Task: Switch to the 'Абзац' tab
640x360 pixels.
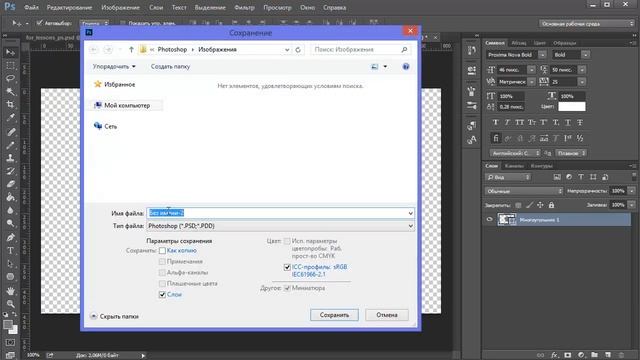Action: point(519,43)
